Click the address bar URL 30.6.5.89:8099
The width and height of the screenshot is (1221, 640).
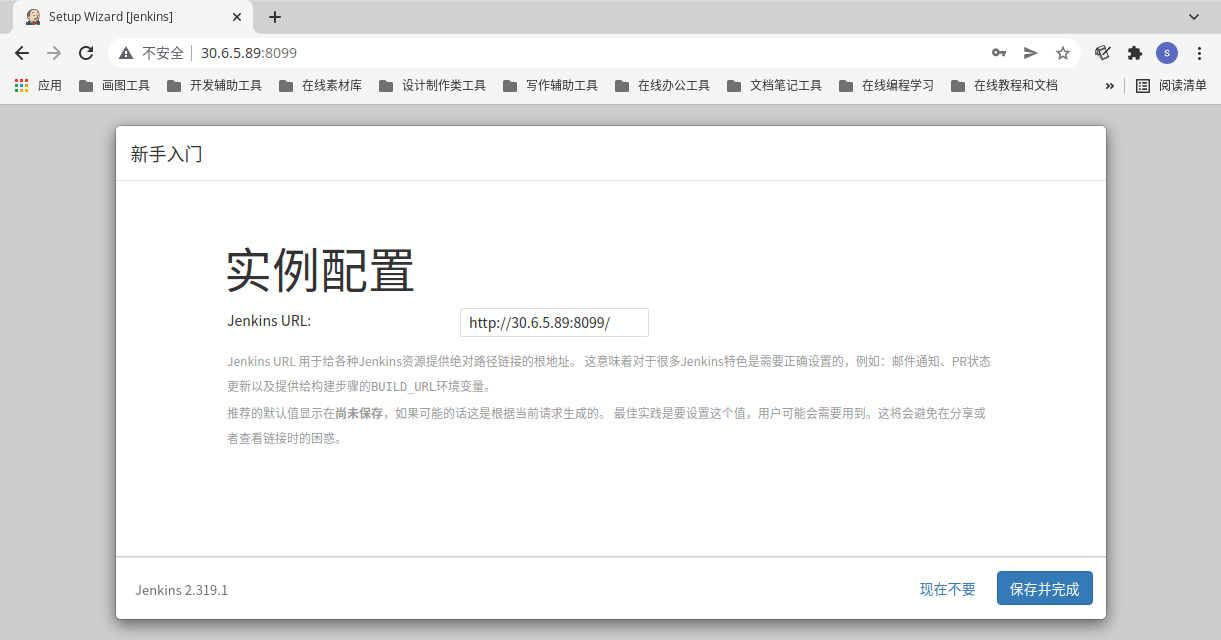click(x=249, y=53)
